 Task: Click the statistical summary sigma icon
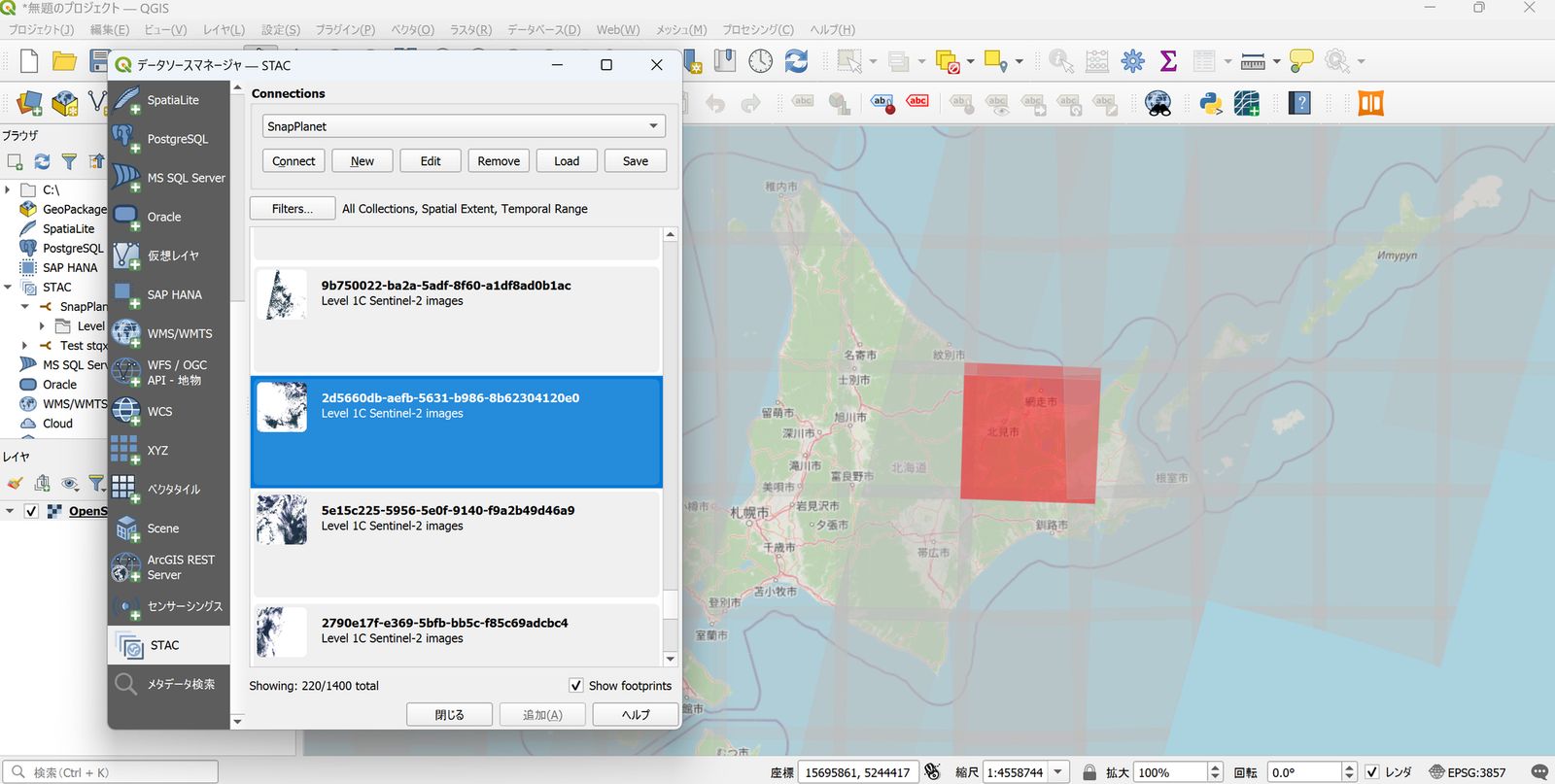[1169, 61]
